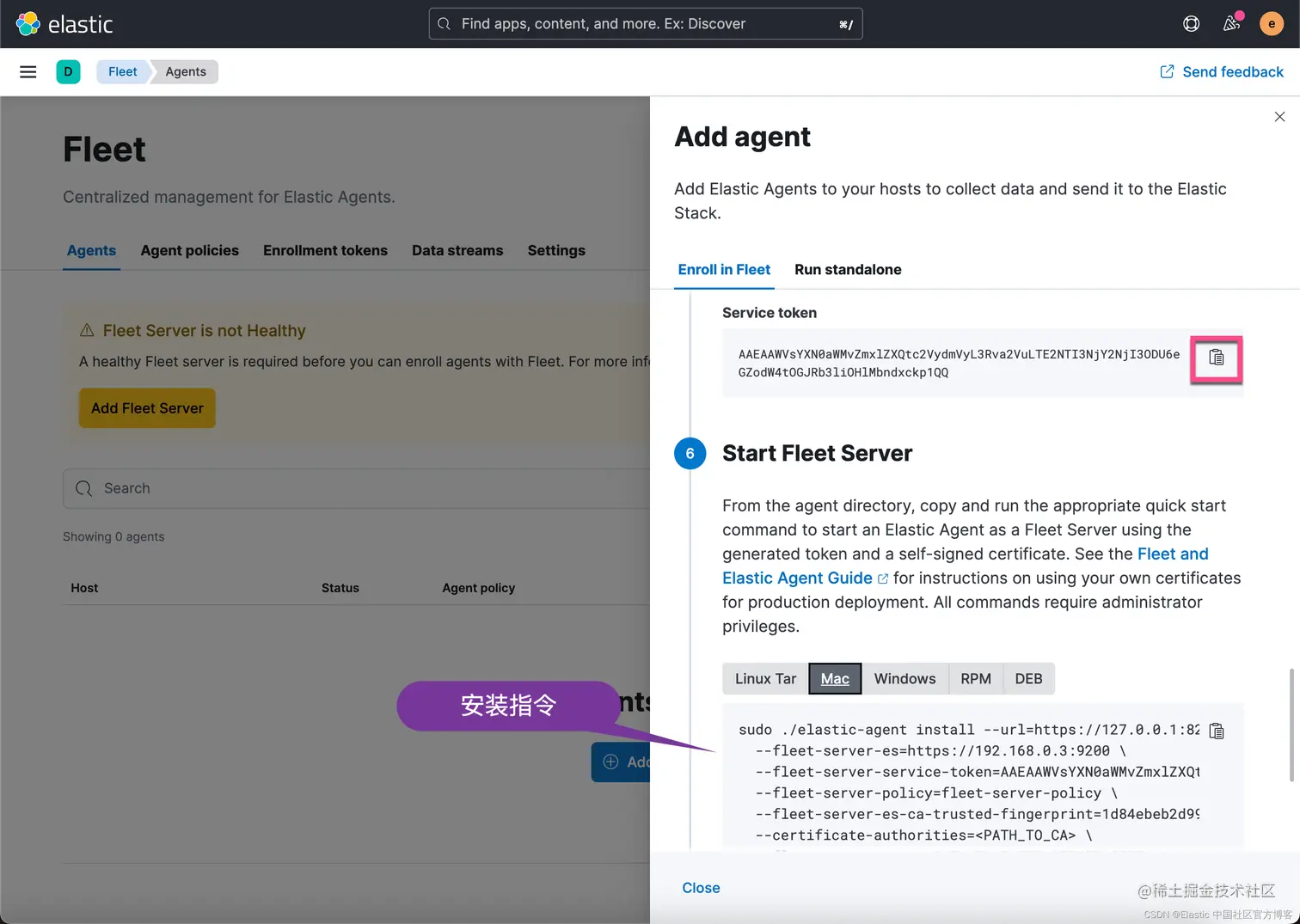Click the 'Showing 0 agents' text
The width and height of the screenshot is (1300, 924).
point(113,536)
